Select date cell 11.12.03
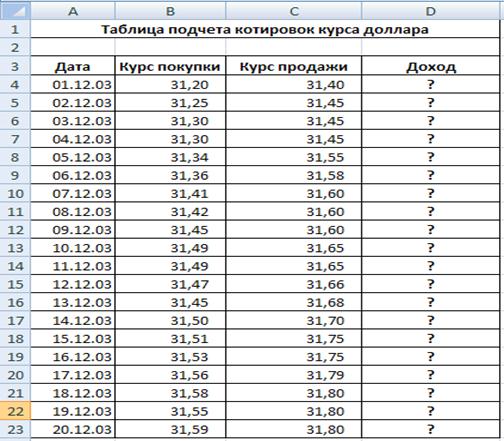This screenshot has width=504, height=441. 73,266
